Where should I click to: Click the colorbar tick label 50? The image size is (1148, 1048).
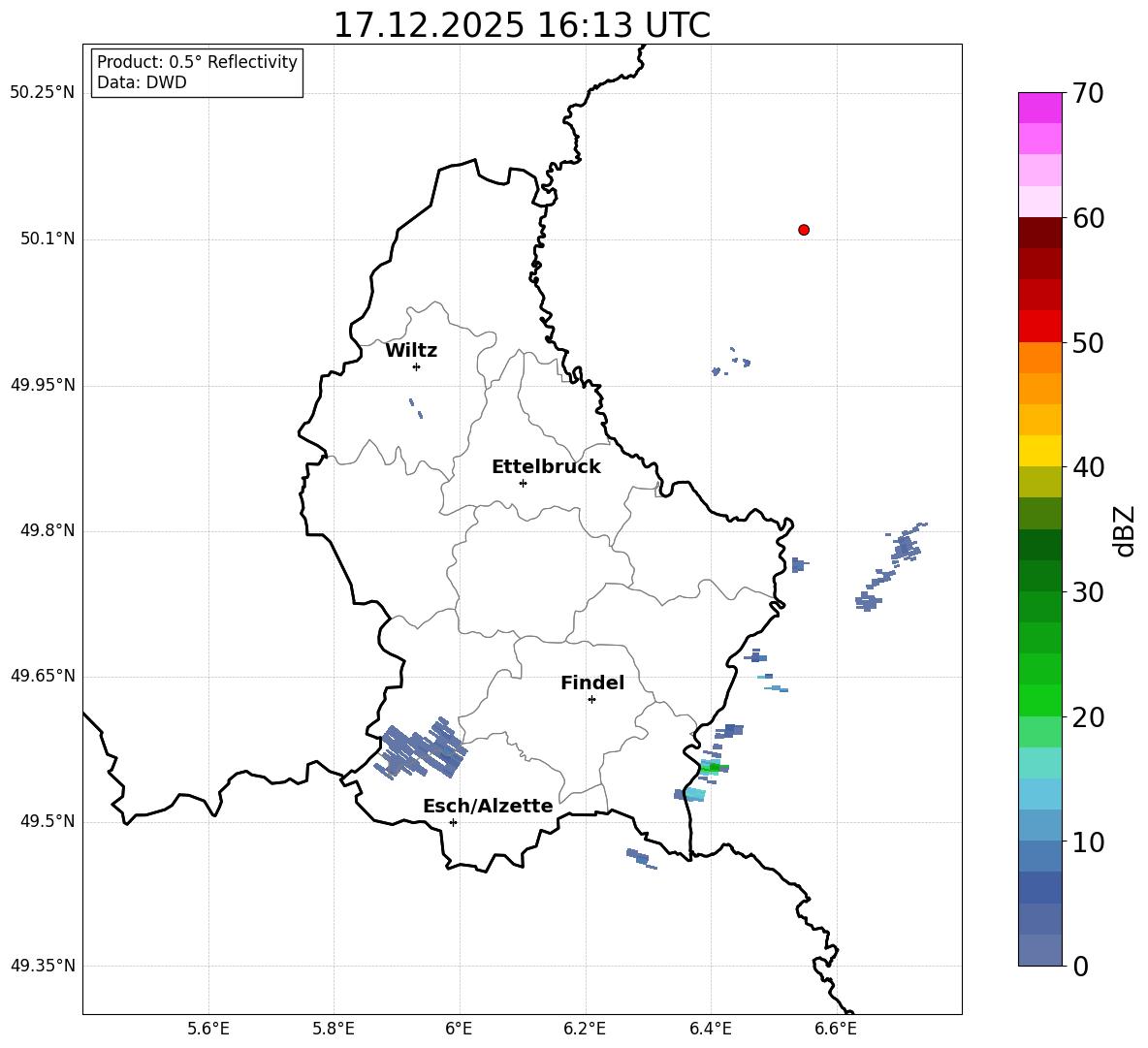1088,343
